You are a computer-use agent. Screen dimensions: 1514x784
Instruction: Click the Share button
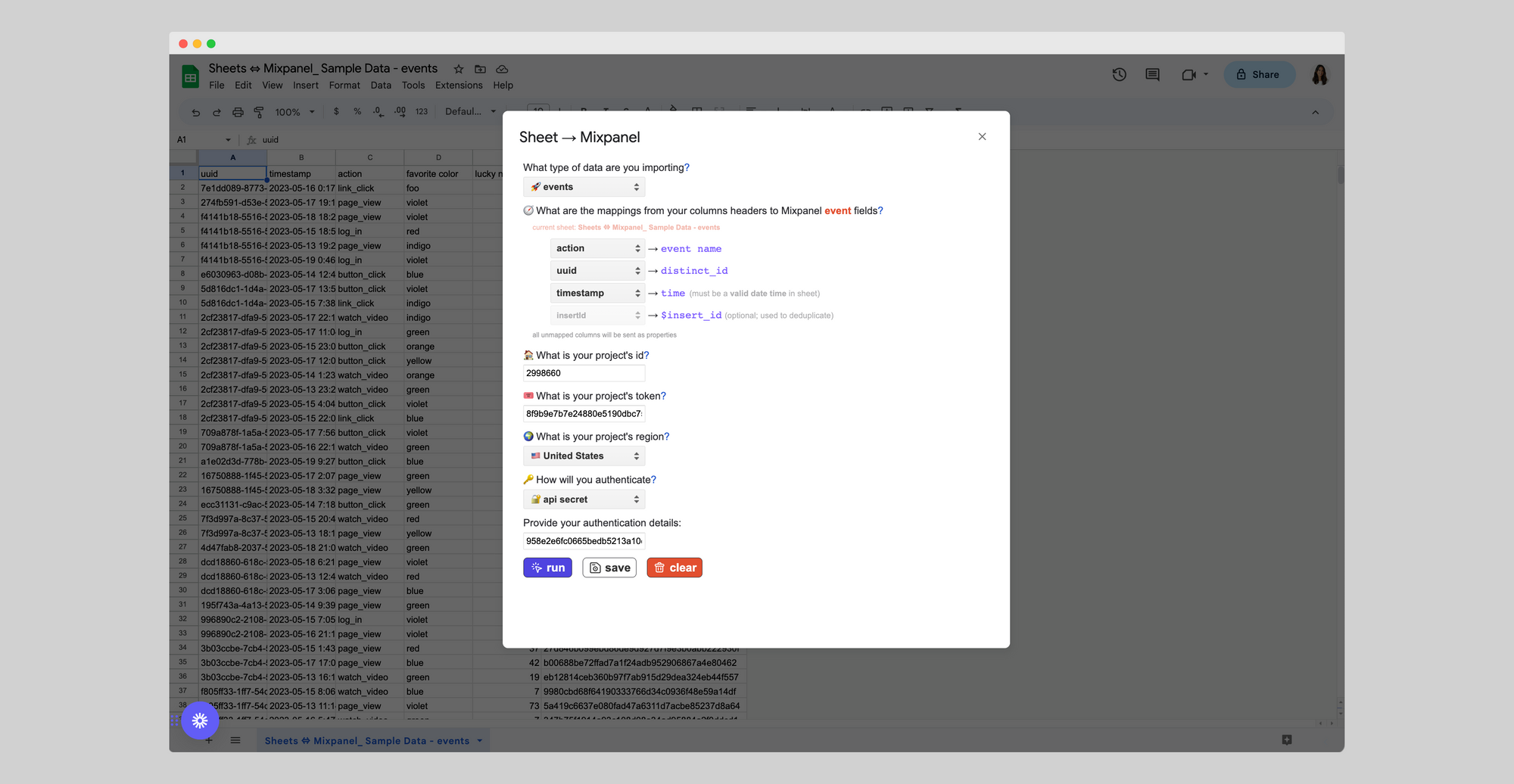1258,74
